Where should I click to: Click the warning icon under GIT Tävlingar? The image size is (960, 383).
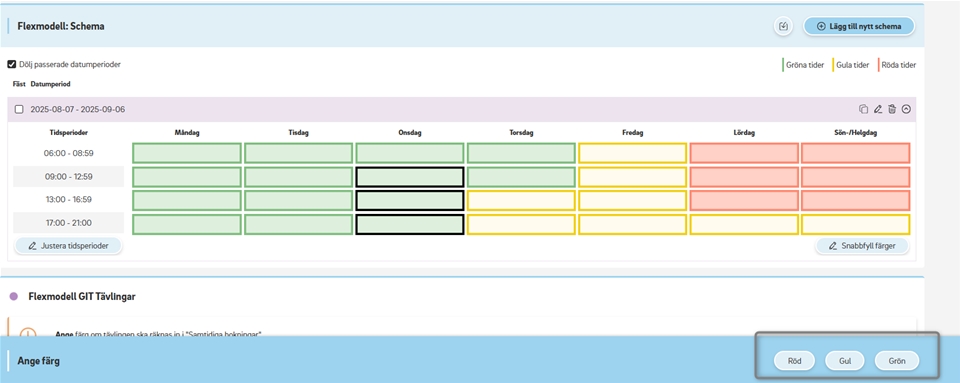28,333
